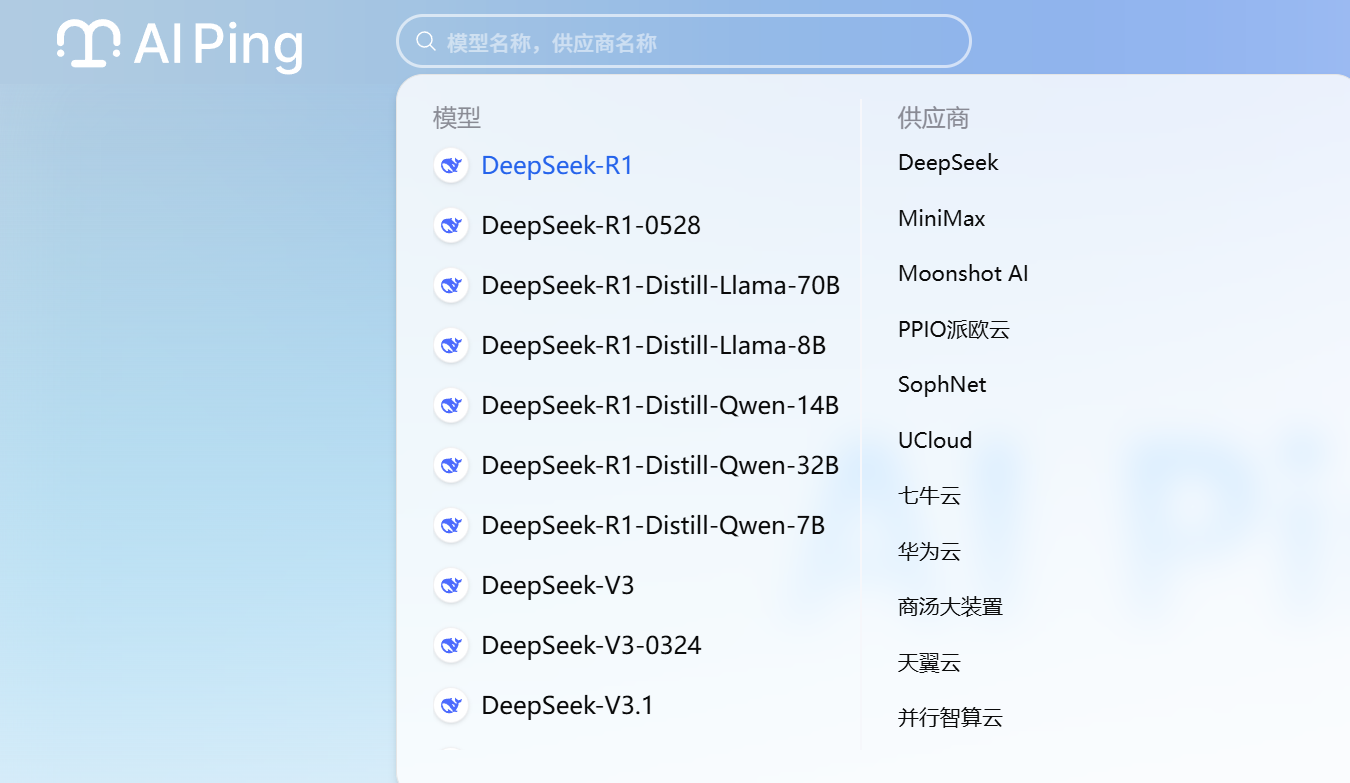Open the DeepSeek-R1-0528 model
Viewport: 1350px width, 783px height.
(x=591, y=225)
